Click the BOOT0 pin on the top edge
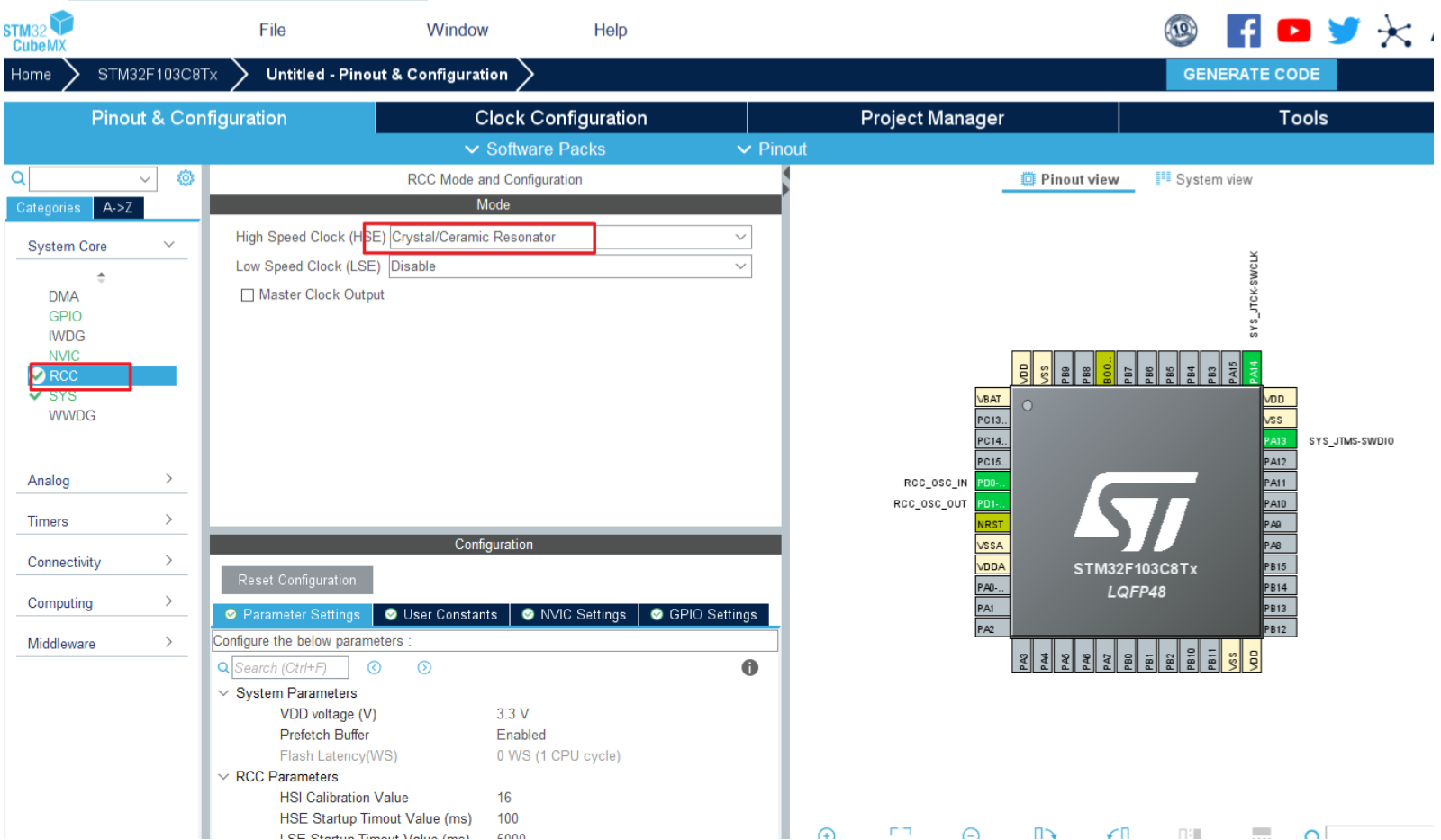Image resolution: width=1441 pixels, height=840 pixels. (1106, 368)
